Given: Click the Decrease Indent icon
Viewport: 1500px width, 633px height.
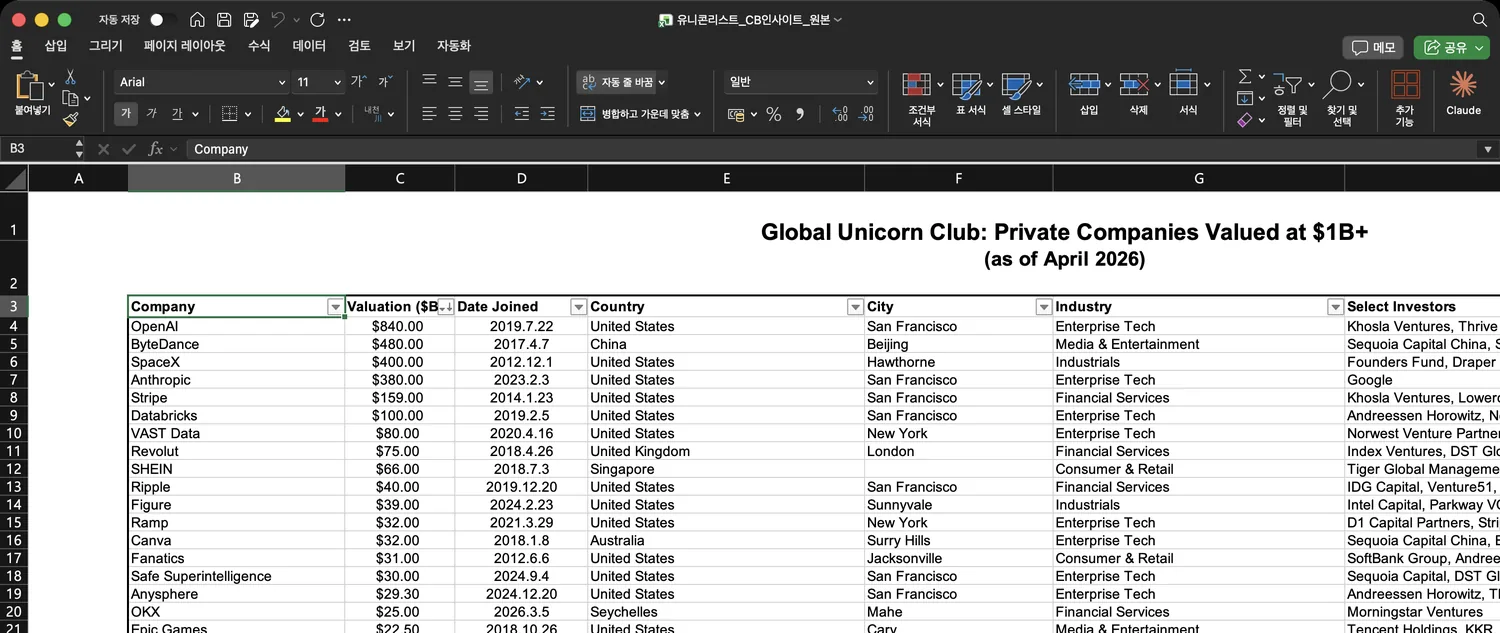Looking at the screenshot, I should 521,114.
